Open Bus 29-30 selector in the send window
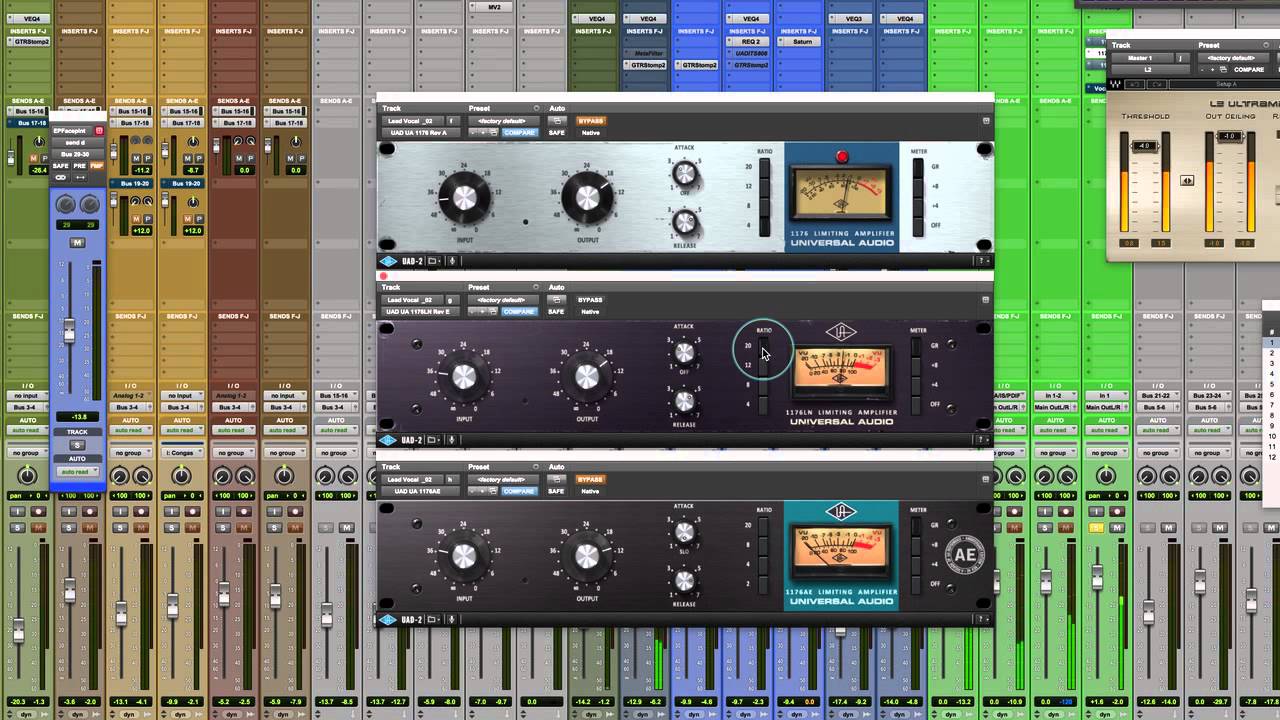This screenshot has width=1280, height=720. (x=78, y=154)
